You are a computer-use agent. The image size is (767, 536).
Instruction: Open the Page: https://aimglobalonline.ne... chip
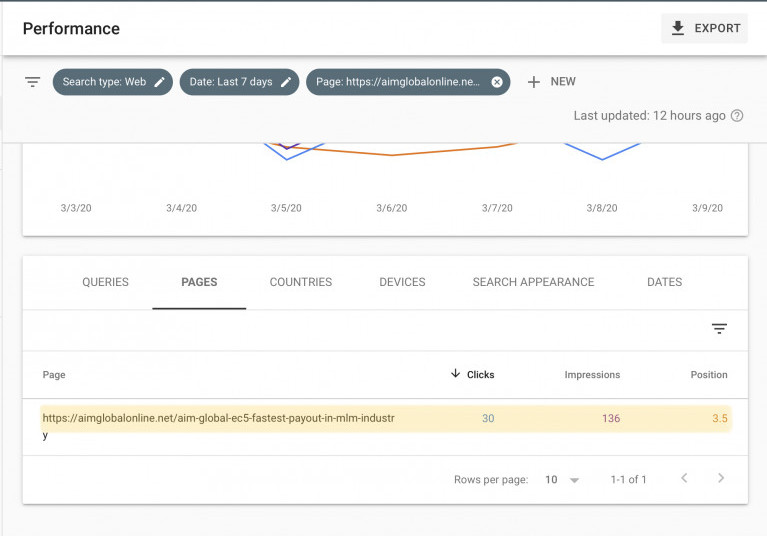click(408, 82)
